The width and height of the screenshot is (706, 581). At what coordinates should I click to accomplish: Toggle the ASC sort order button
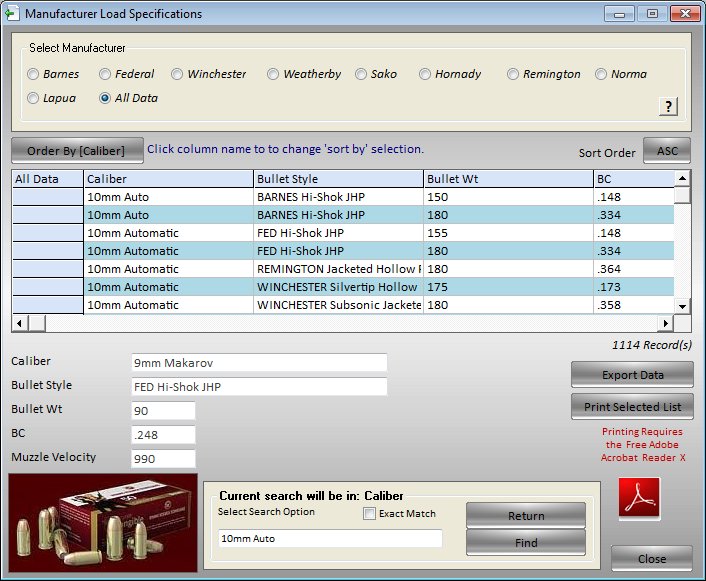coord(667,151)
